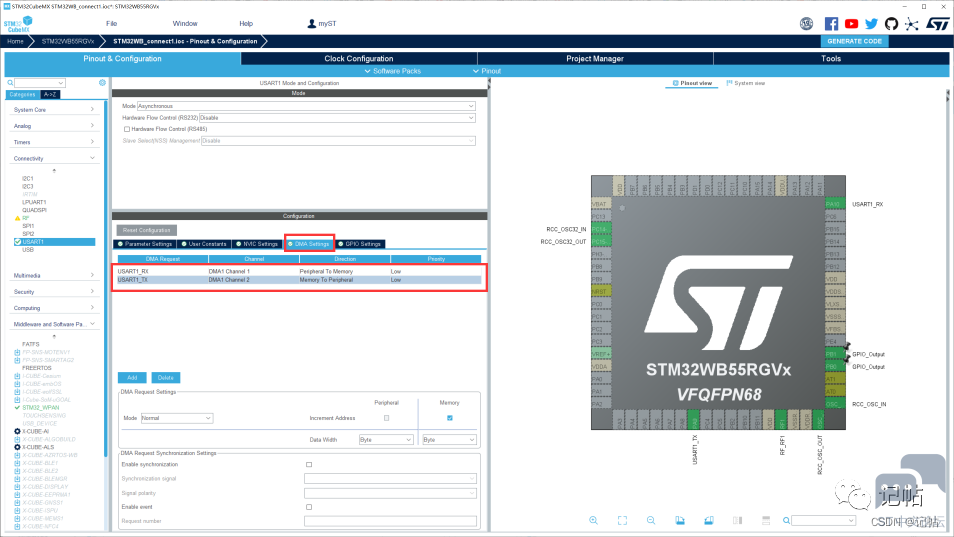The image size is (954, 537).
Task: Click download icon beside I-CUBE-Cesium
Action: coord(17,376)
